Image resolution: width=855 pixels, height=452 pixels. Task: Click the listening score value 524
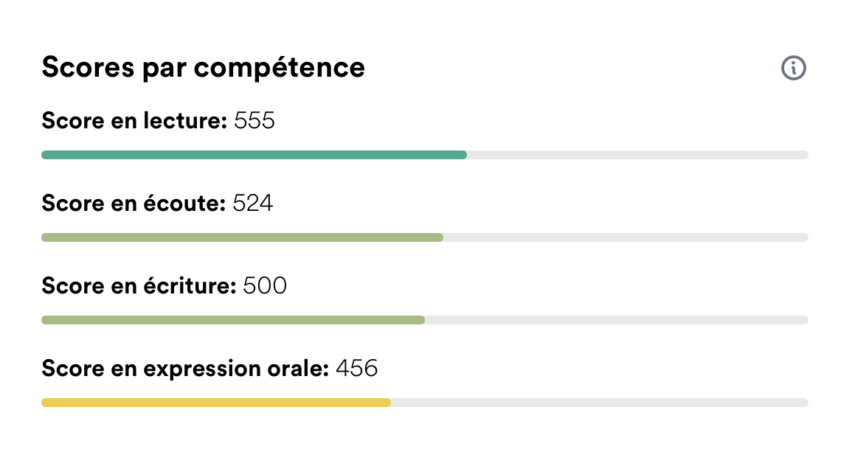click(x=253, y=204)
